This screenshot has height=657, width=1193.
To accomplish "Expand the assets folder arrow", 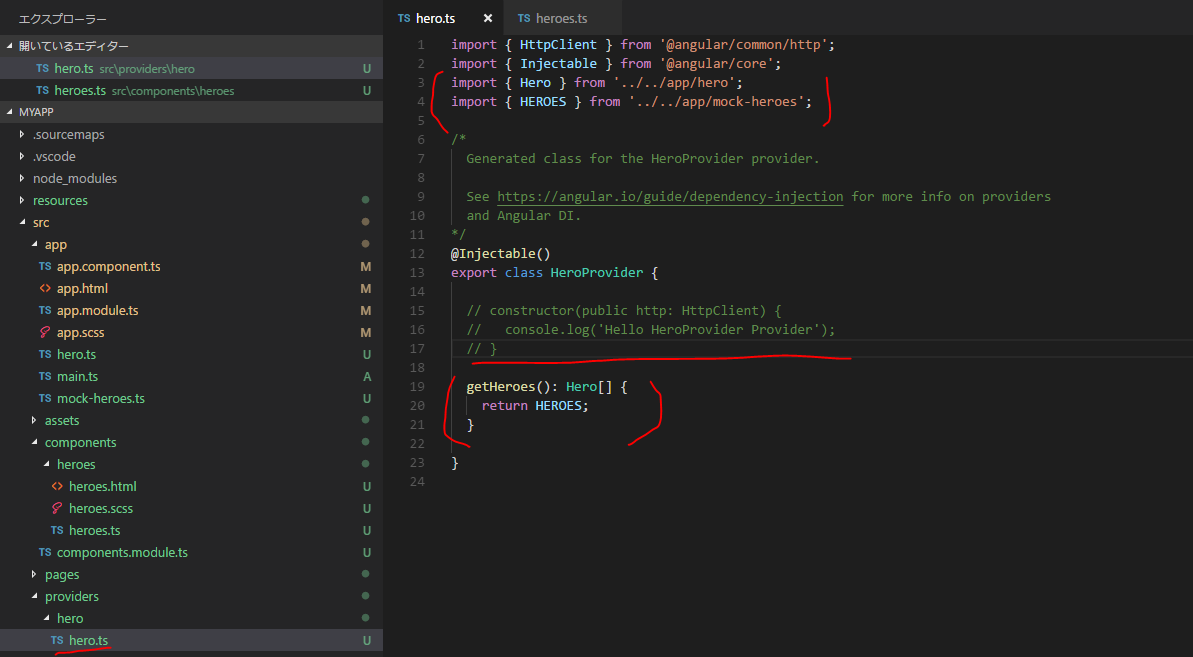I will pyautogui.click(x=34, y=421).
